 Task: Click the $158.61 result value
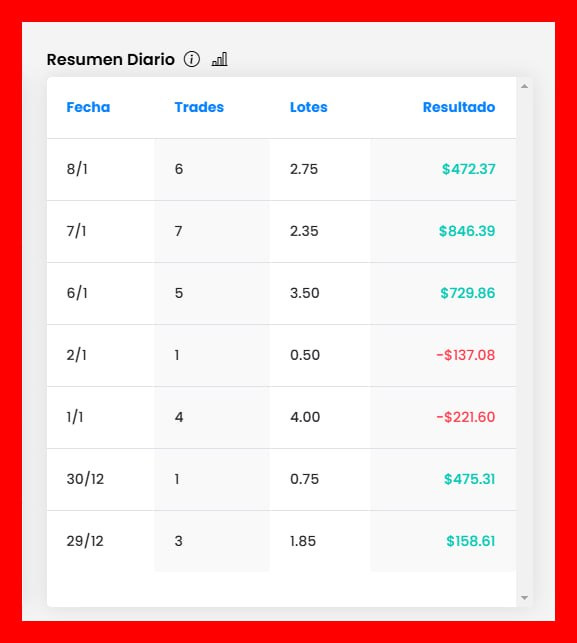click(471, 541)
